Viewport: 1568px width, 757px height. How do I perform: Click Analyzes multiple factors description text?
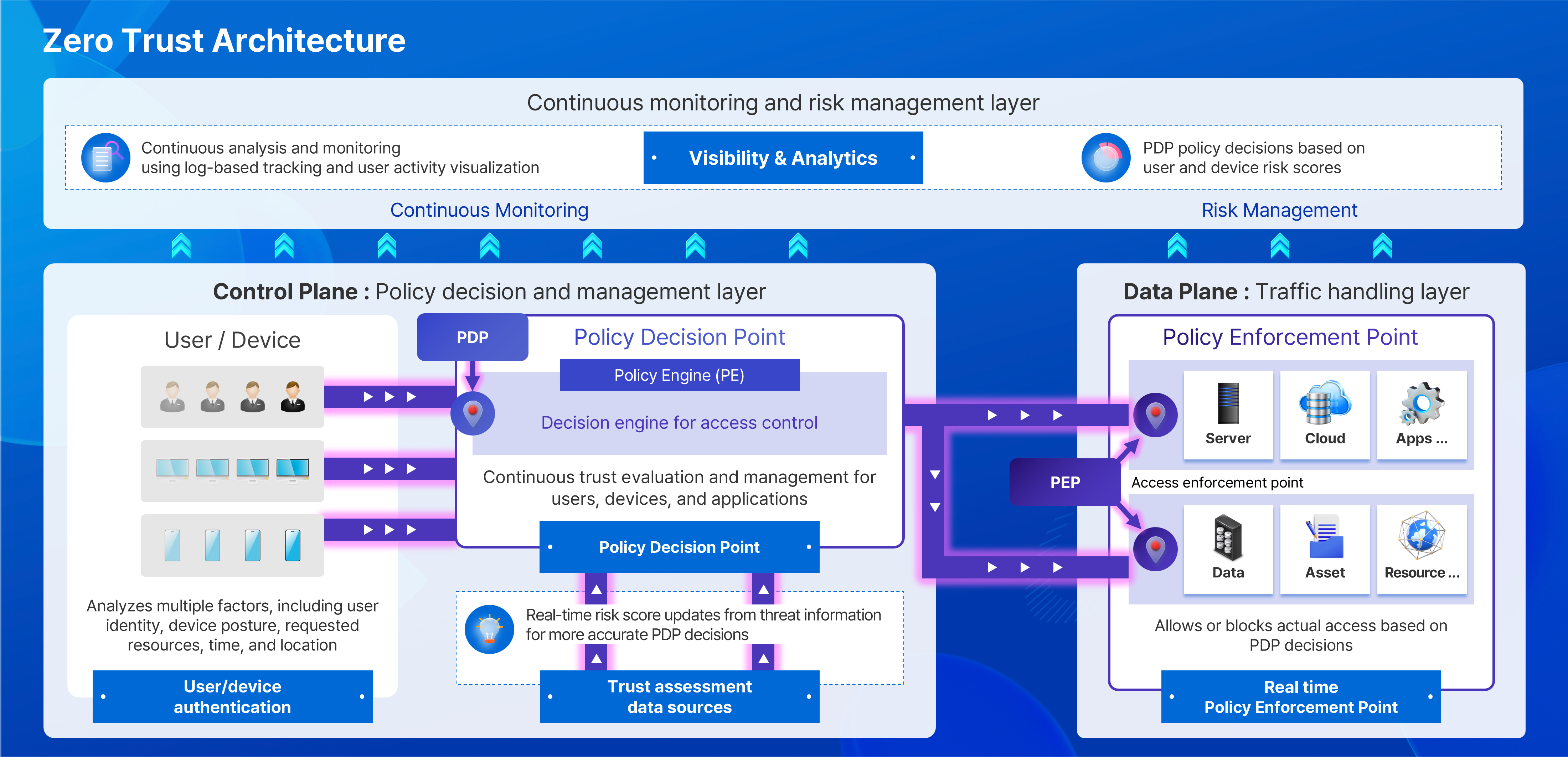point(232,625)
